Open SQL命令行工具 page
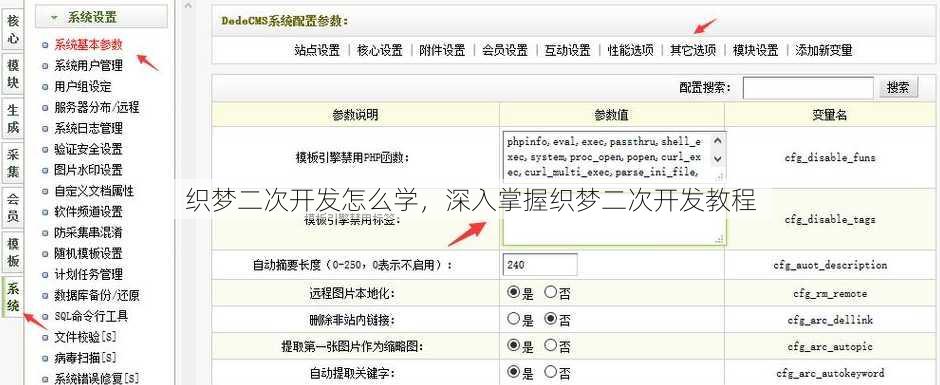The width and height of the screenshot is (940, 385). 91,315
